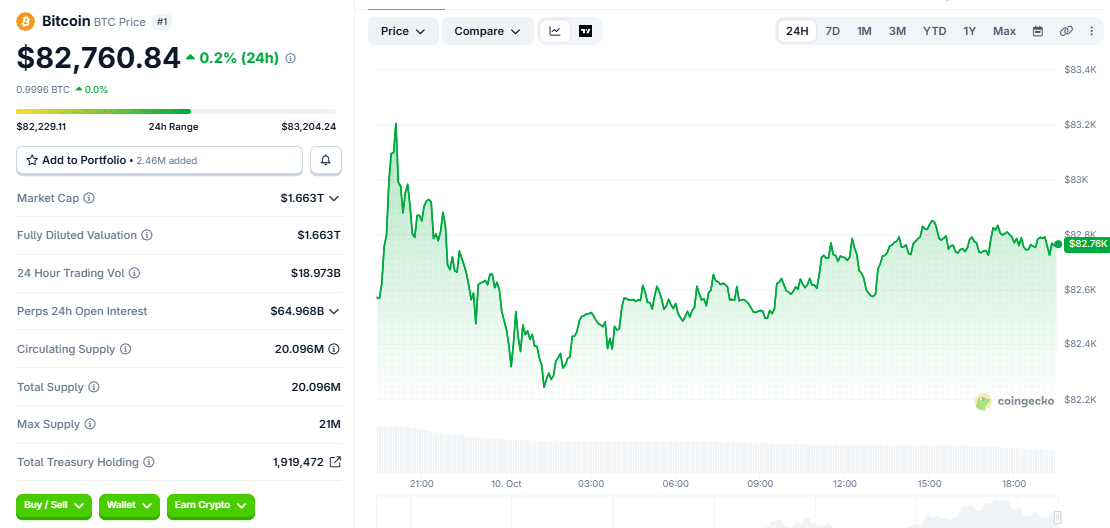Open the Price dropdown
The image size is (1110, 528).
pos(403,31)
